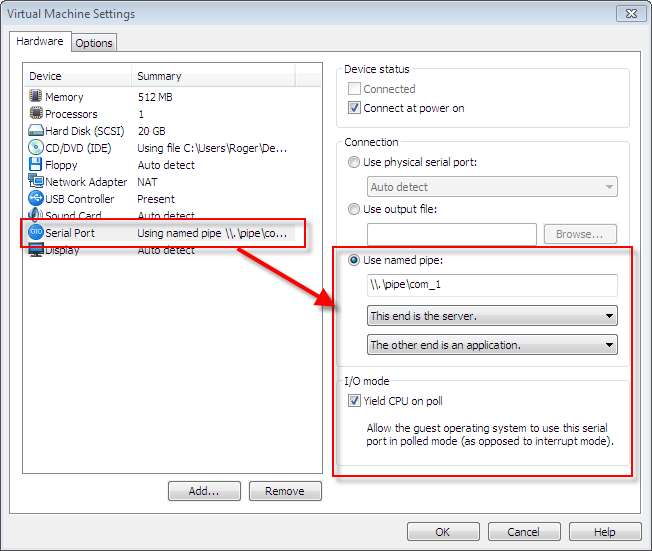Click the Network Adapter icon
Viewport: 652px width, 551px height.
click(x=36, y=182)
